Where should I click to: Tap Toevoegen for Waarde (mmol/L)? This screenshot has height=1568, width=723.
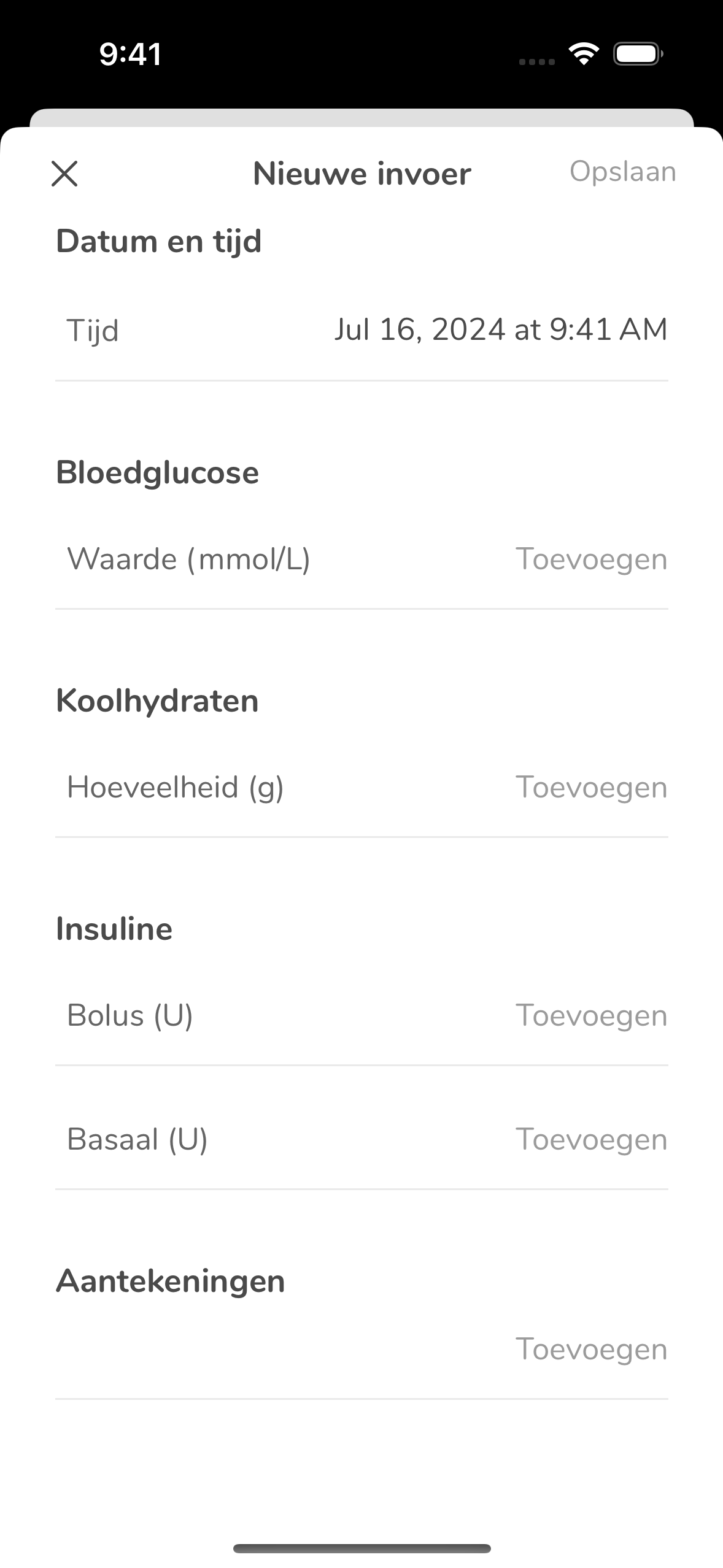coord(591,559)
